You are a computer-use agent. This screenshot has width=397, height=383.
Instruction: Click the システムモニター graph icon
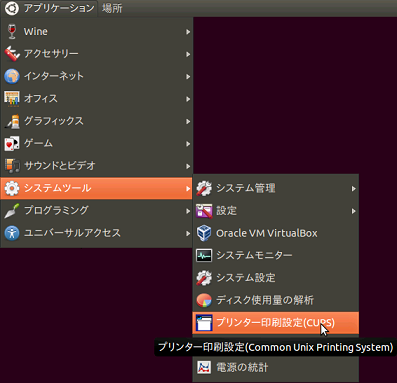(204, 255)
